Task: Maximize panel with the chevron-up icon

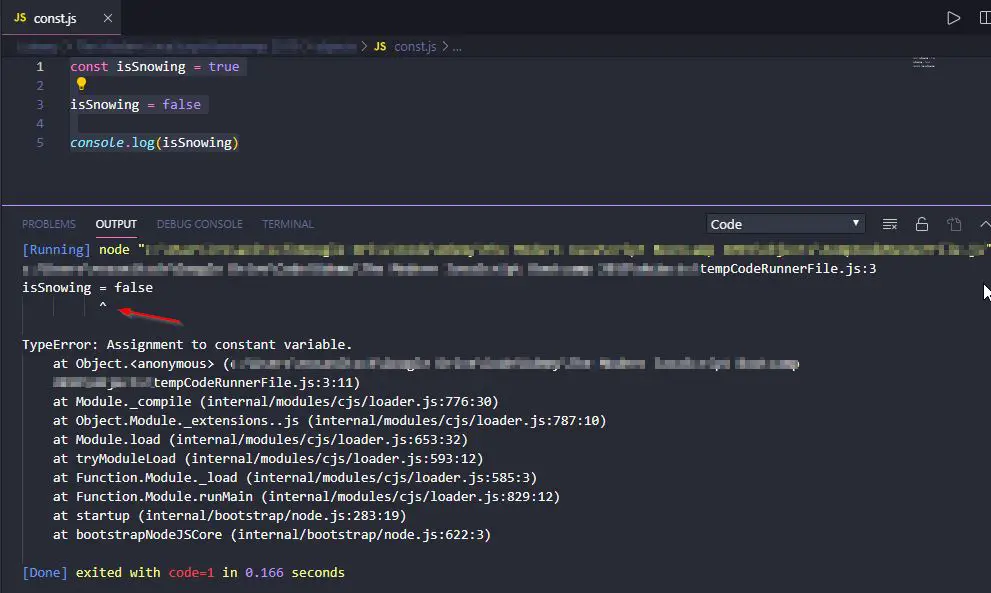Action: click(985, 224)
